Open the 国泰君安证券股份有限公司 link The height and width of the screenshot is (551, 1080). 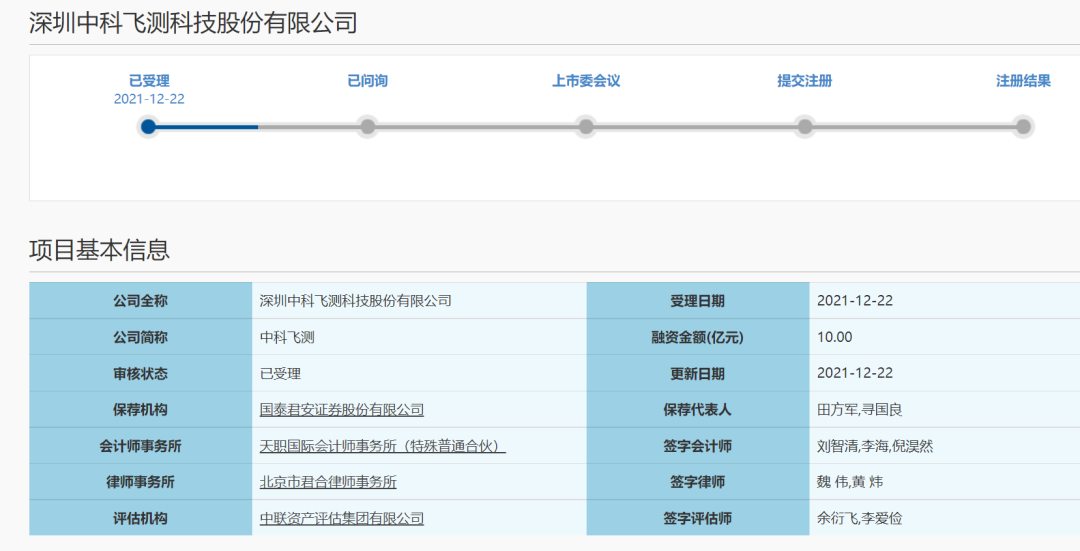coord(342,410)
